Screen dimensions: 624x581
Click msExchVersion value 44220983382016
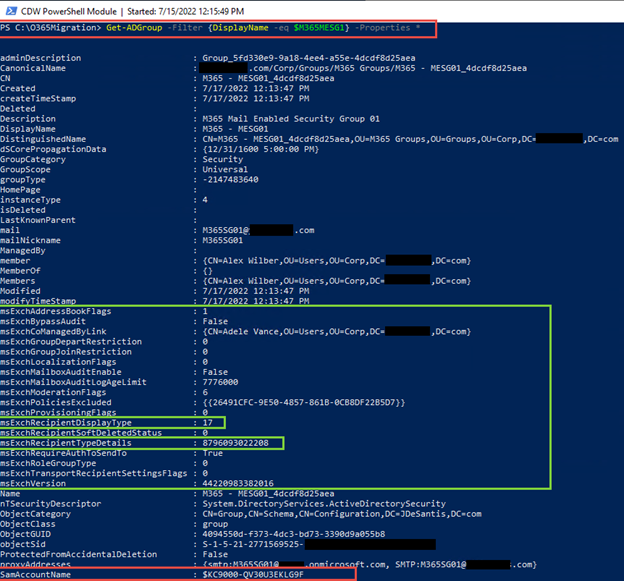pos(238,484)
